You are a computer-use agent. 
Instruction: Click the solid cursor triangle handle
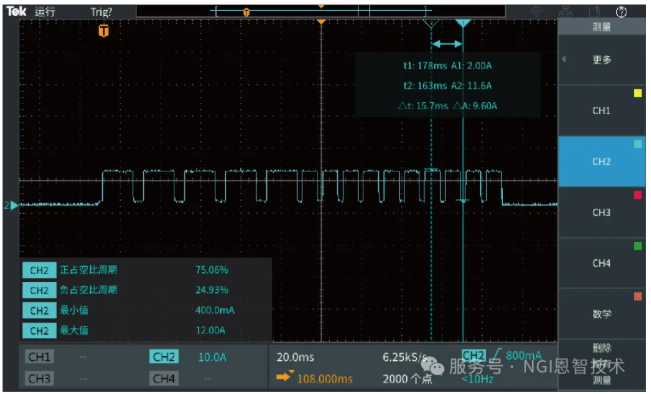tap(463, 23)
